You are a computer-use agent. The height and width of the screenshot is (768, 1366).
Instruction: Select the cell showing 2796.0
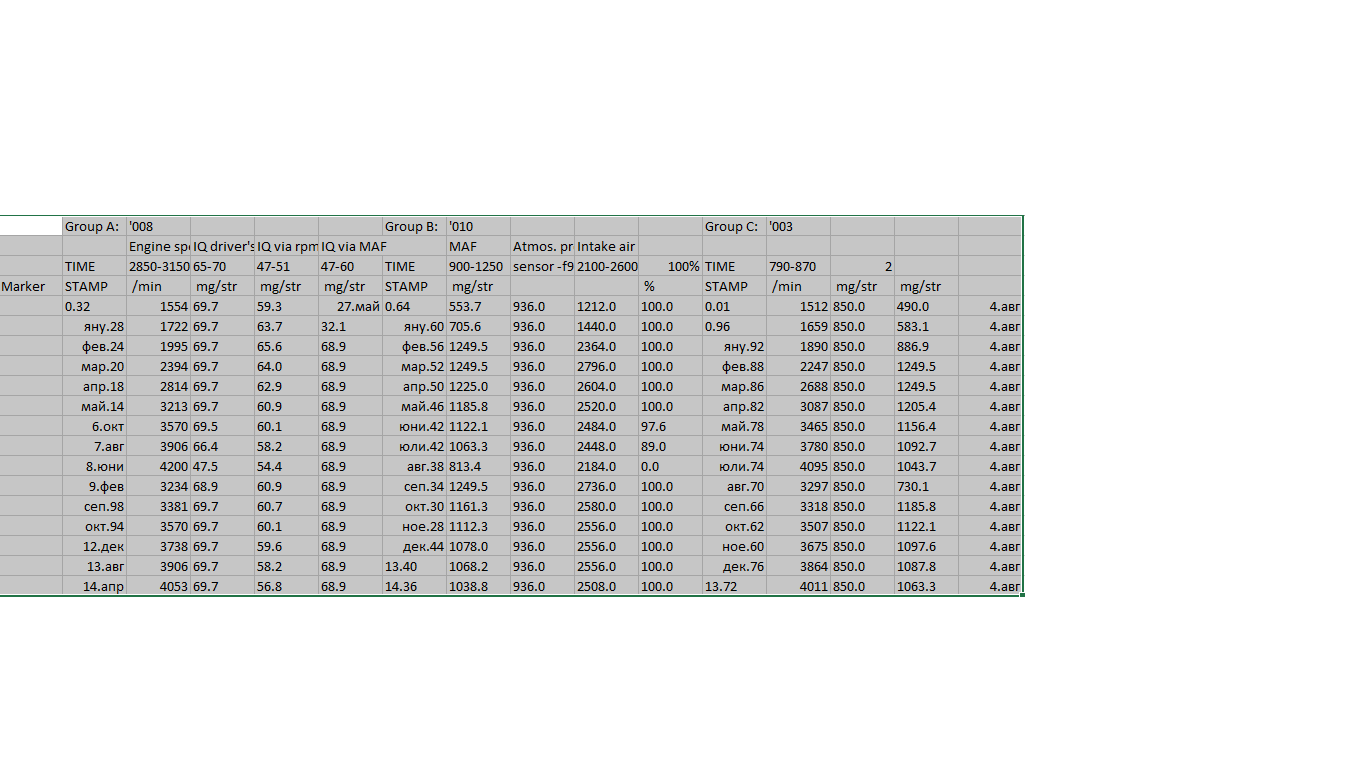pyautogui.click(x=606, y=366)
